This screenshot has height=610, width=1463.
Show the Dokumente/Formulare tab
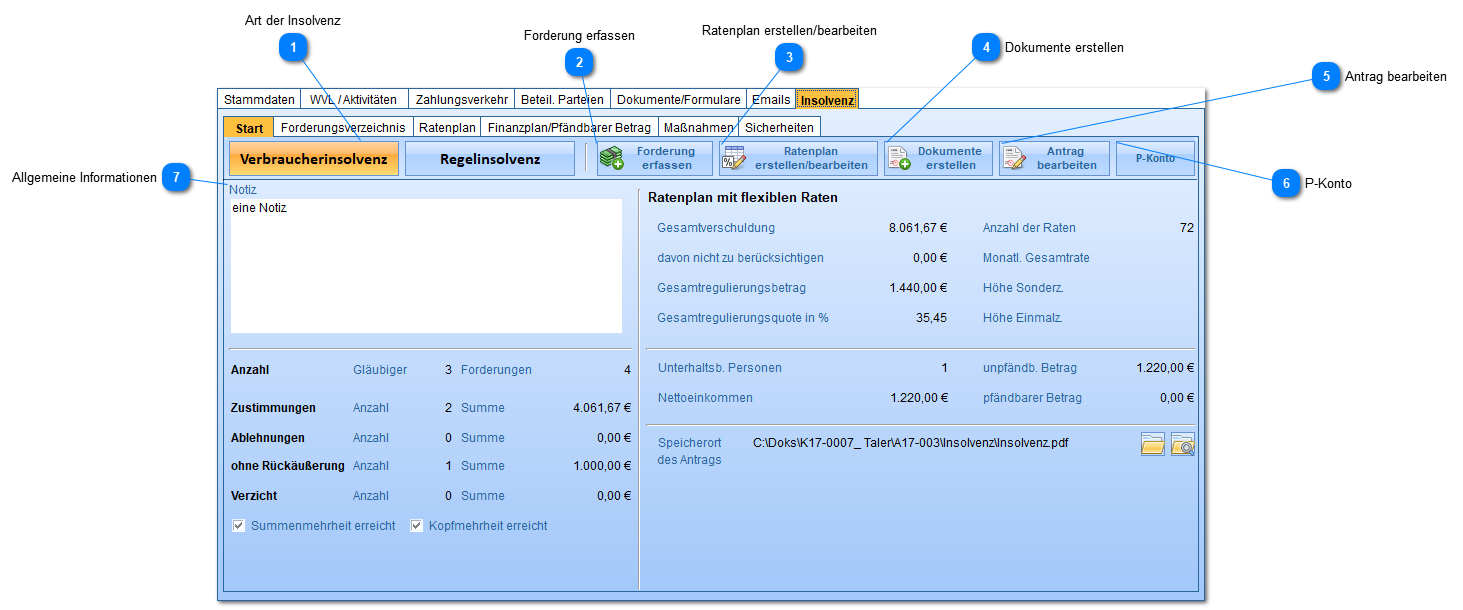point(679,100)
